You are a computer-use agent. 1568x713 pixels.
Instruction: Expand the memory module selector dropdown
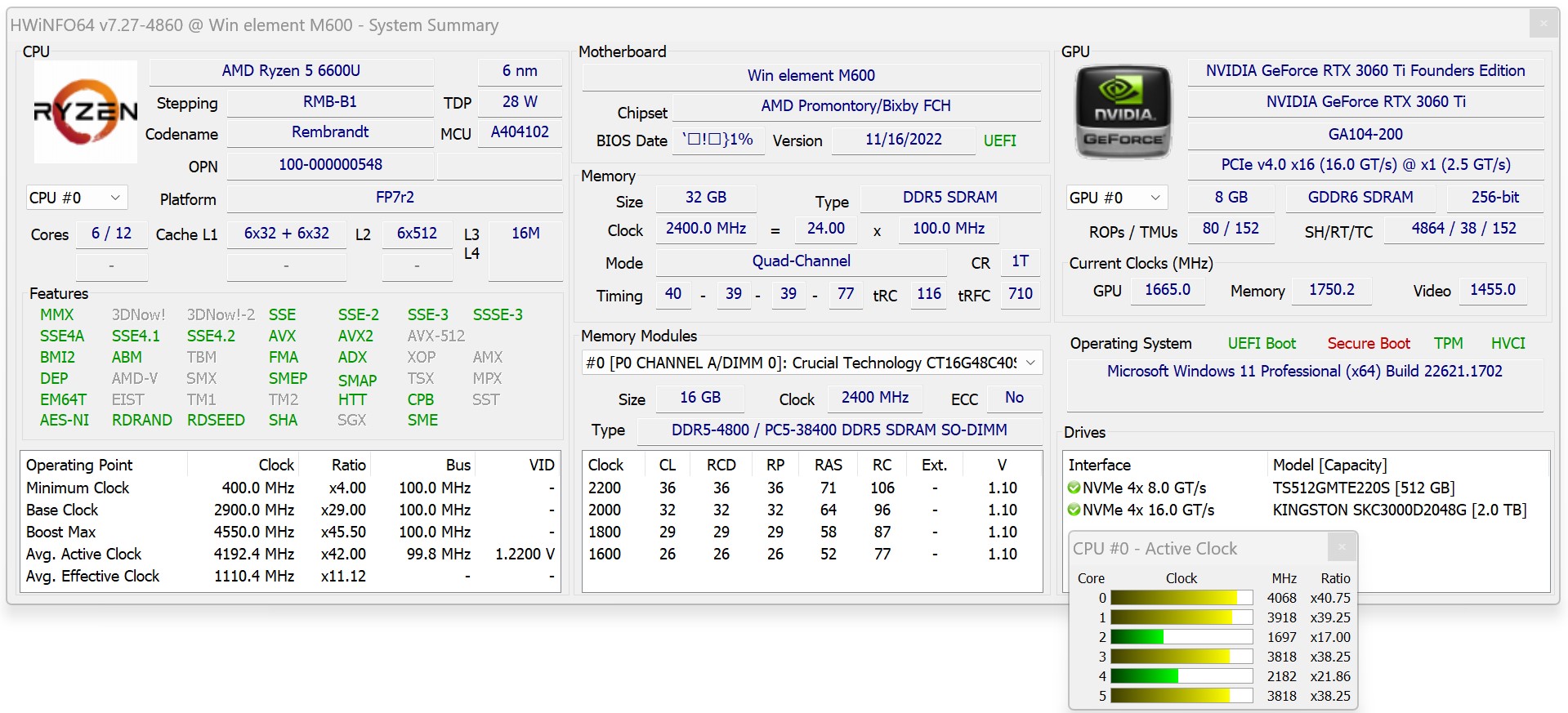click(812, 363)
